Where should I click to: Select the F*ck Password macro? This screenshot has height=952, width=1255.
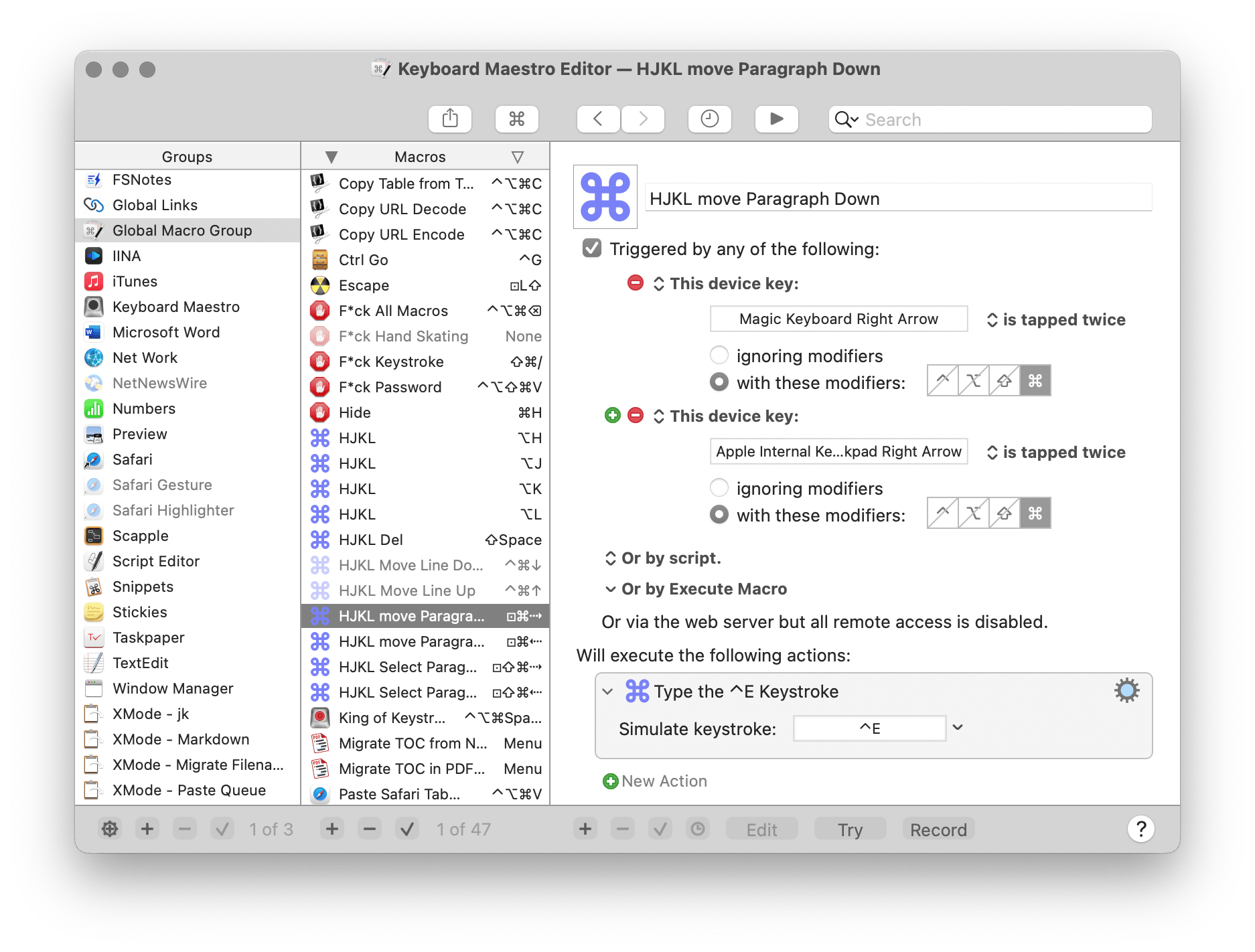coord(425,387)
